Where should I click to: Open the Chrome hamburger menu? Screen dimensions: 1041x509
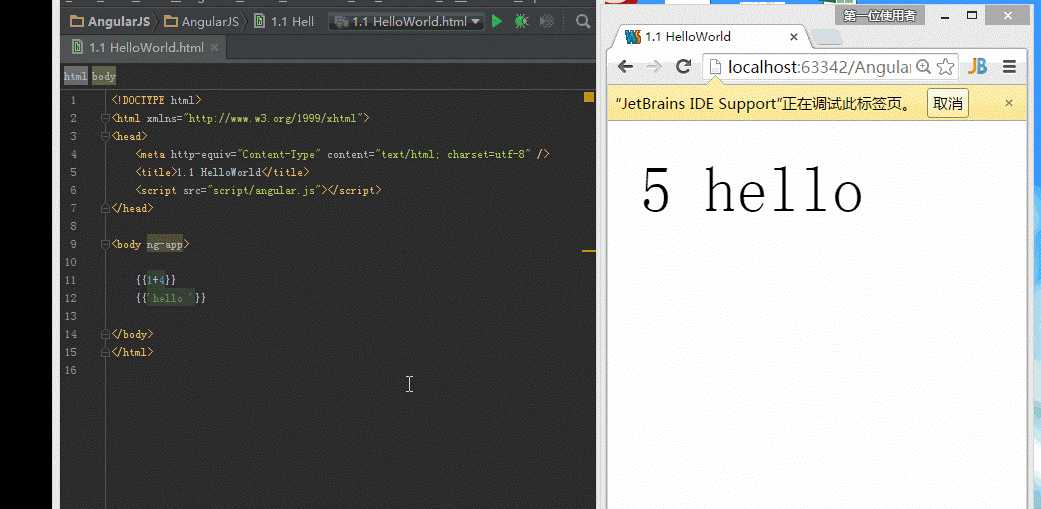1009,66
